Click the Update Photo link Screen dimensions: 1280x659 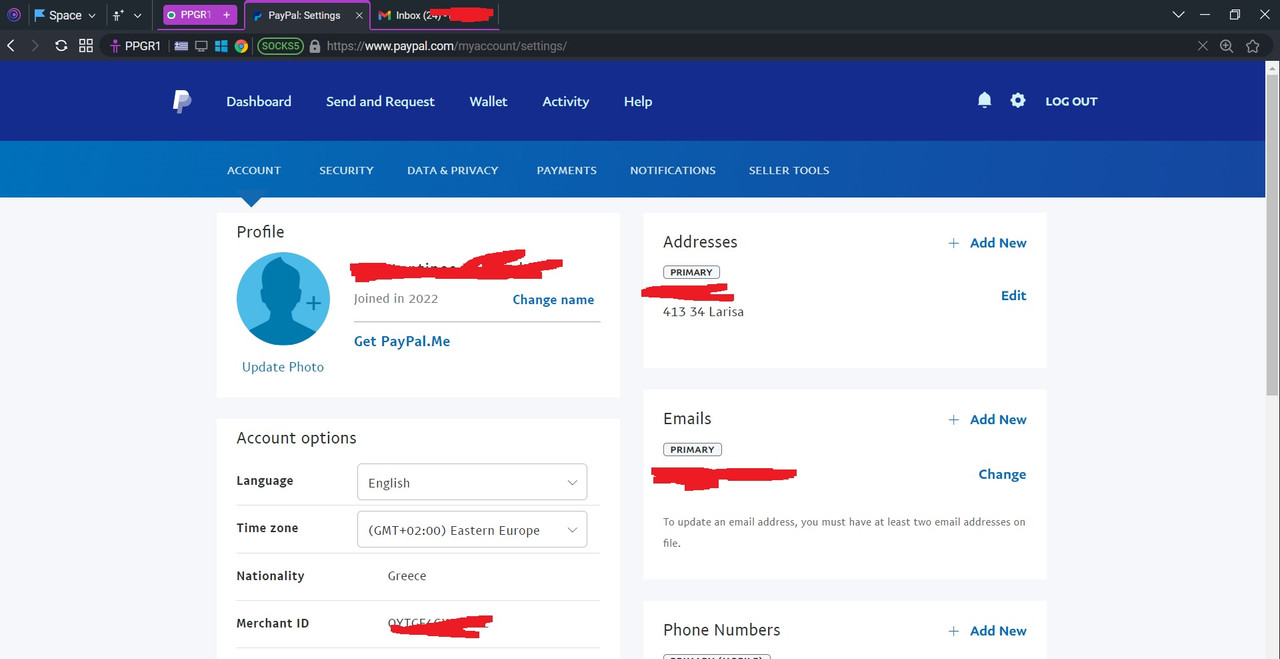coord(283,367)
